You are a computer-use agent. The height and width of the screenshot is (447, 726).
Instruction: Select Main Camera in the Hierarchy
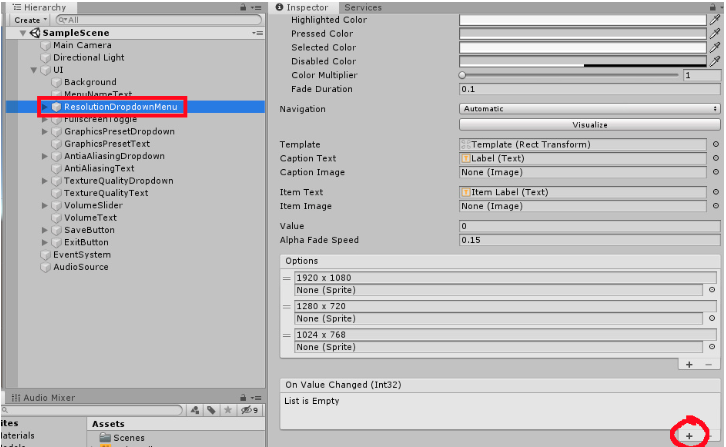pos(82,45)
